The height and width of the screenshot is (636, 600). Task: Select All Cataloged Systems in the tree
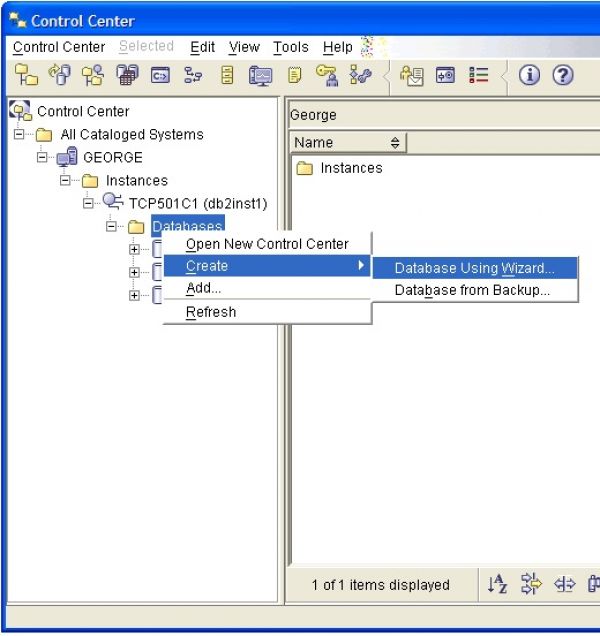coord(132,134)
